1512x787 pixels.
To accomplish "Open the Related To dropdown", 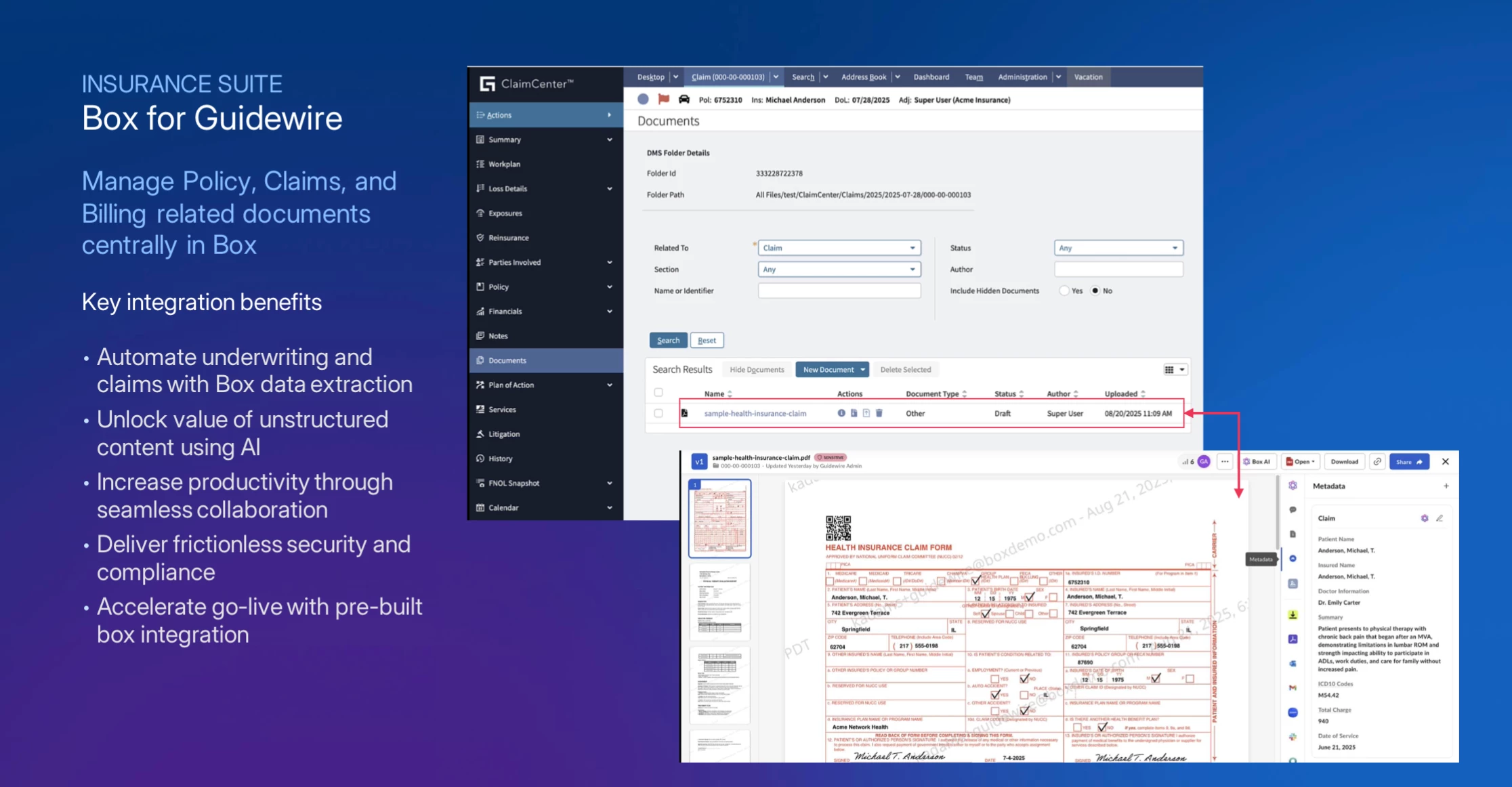I will click(839, 248).
